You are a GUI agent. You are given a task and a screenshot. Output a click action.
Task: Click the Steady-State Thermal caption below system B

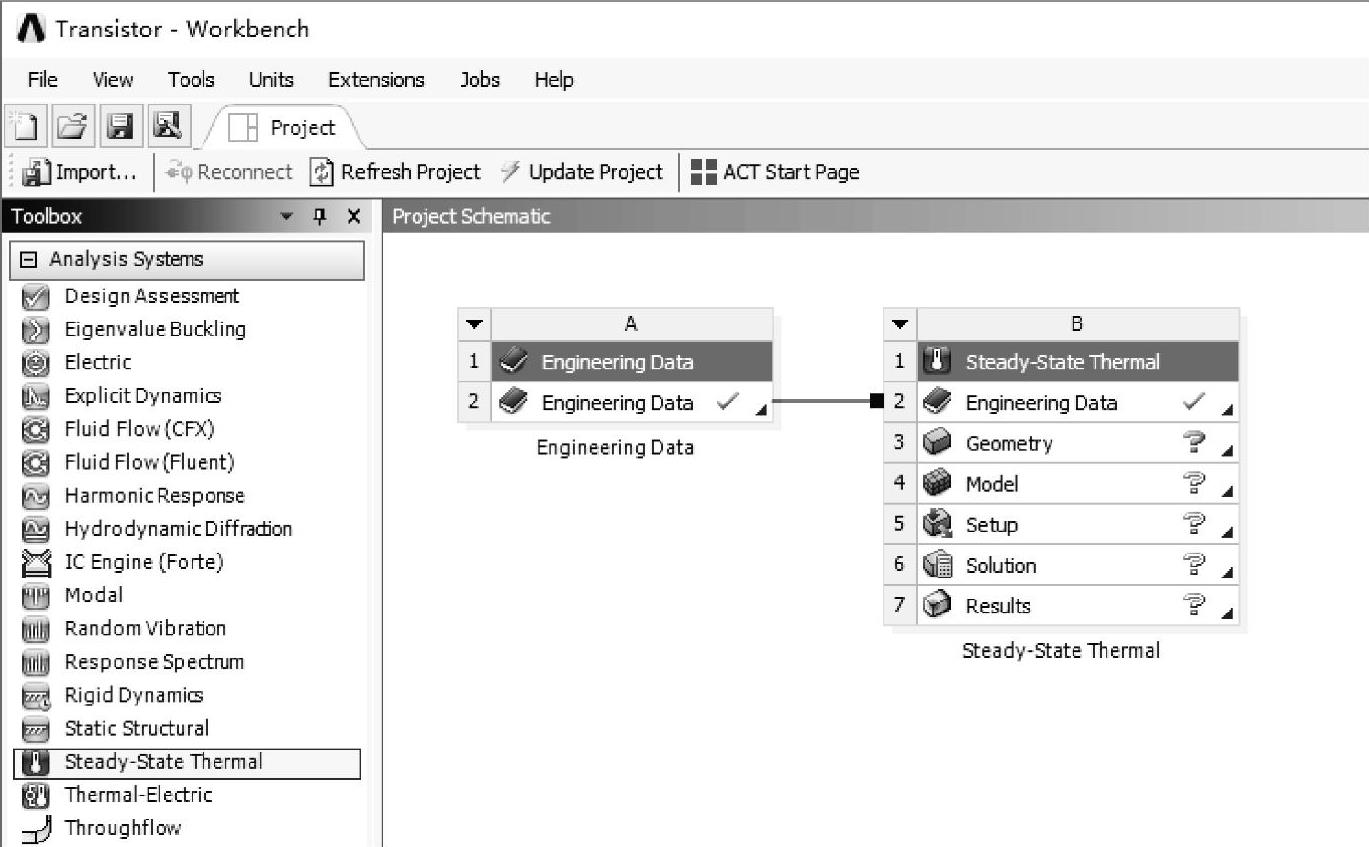1061,651
